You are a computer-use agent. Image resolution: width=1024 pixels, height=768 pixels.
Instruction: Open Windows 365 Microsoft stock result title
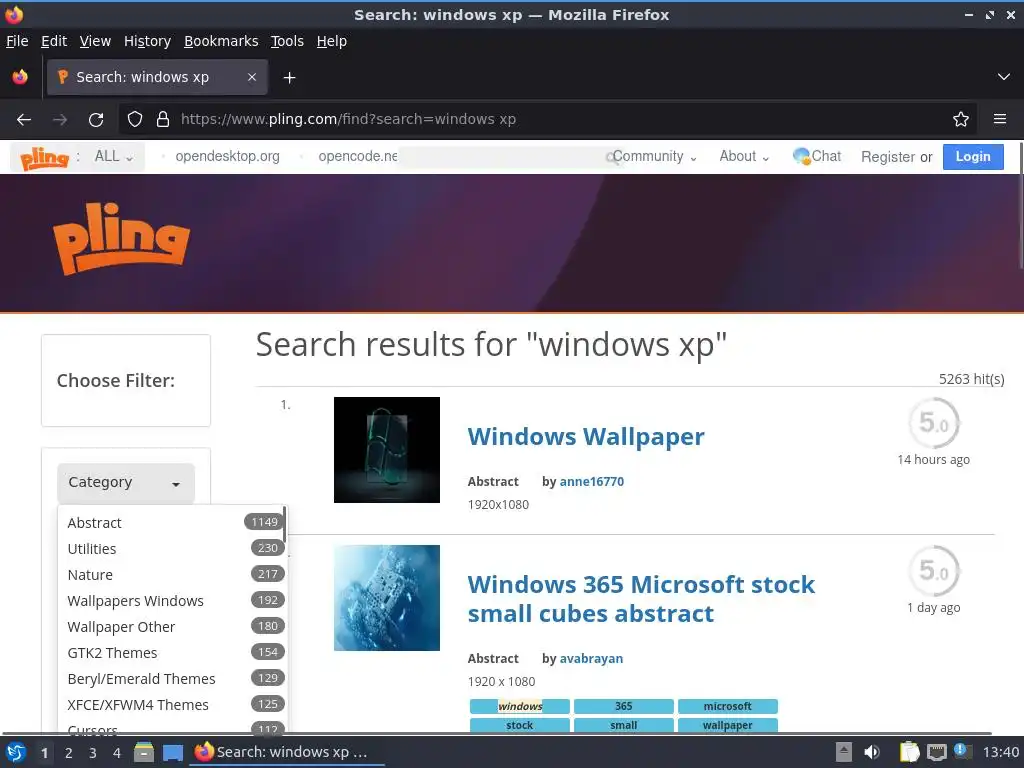[x=641, y=599]
